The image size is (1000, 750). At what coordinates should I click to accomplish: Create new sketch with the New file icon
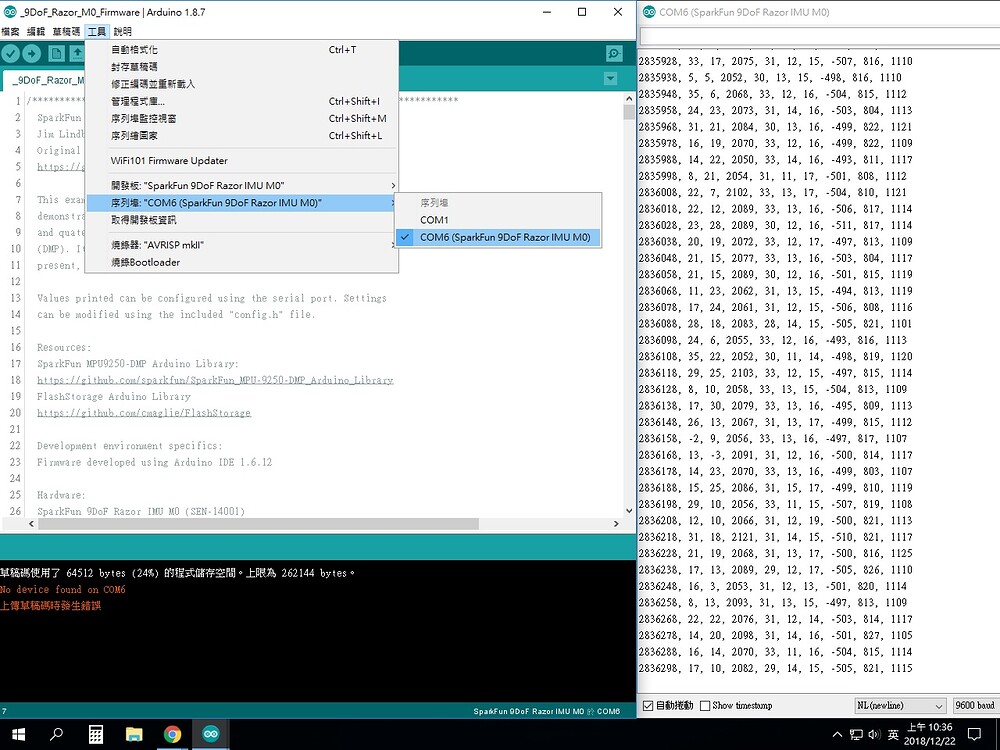(57, 53)
